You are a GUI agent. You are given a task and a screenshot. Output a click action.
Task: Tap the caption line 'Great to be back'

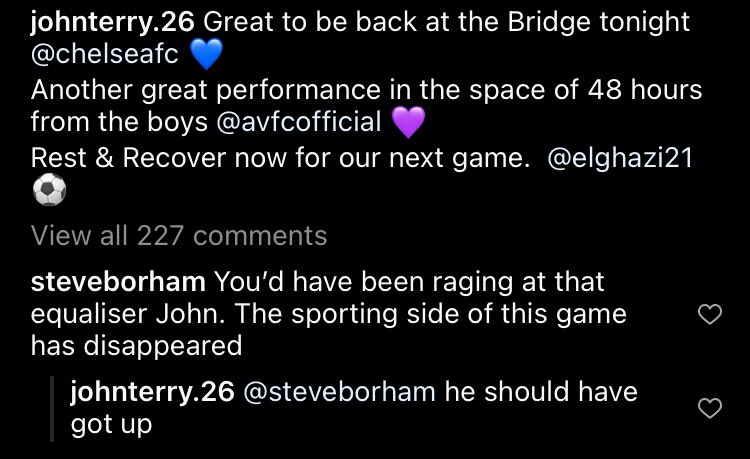361,38
